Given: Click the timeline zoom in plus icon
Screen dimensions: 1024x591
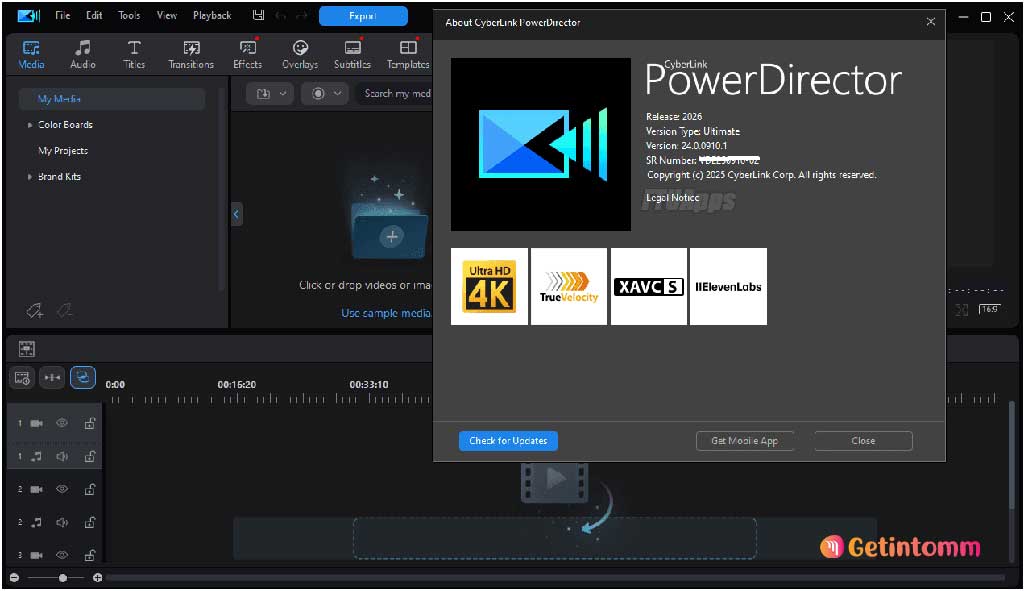Looking at the screenshot, I should click(97, 578).
